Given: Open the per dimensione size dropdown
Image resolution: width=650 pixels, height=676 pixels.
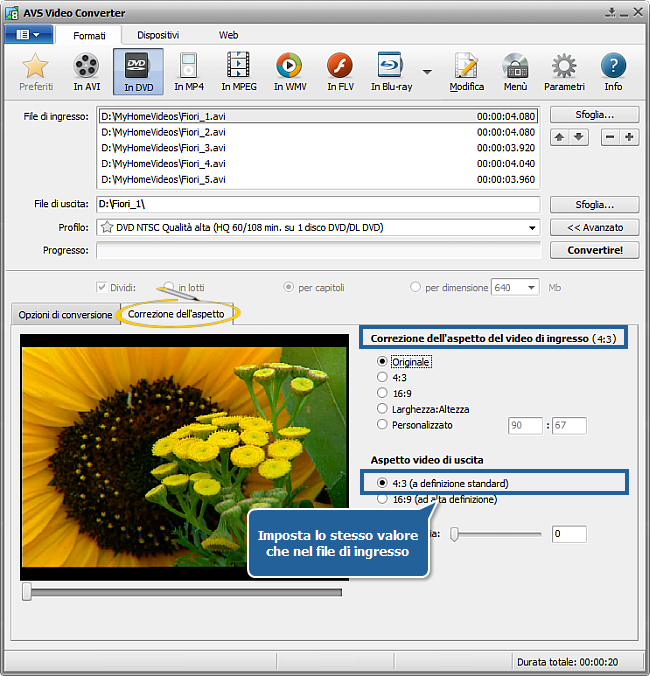Looking at the screenshot, I should (x=530, y=288).
